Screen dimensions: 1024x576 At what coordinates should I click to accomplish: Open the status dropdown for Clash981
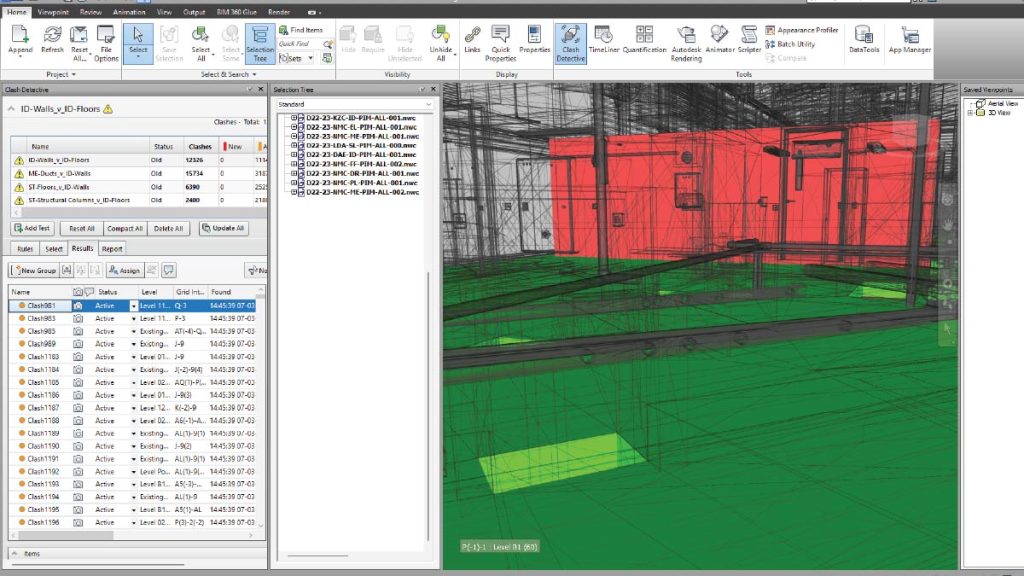point(134,305)
